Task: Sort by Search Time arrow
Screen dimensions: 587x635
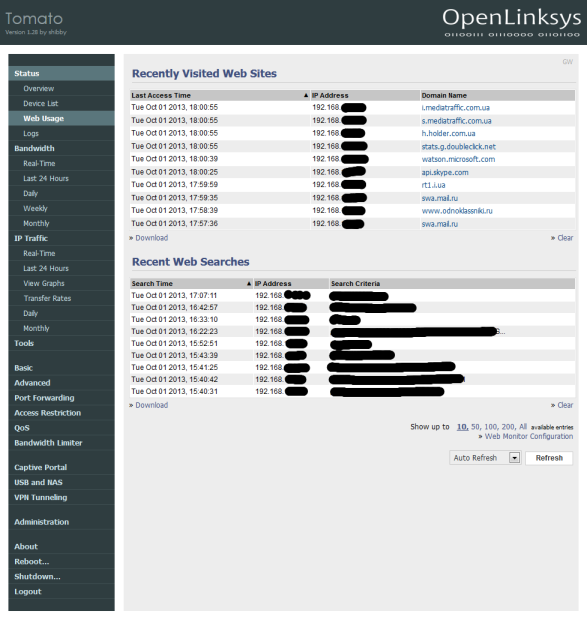Action: click(249, 283)
